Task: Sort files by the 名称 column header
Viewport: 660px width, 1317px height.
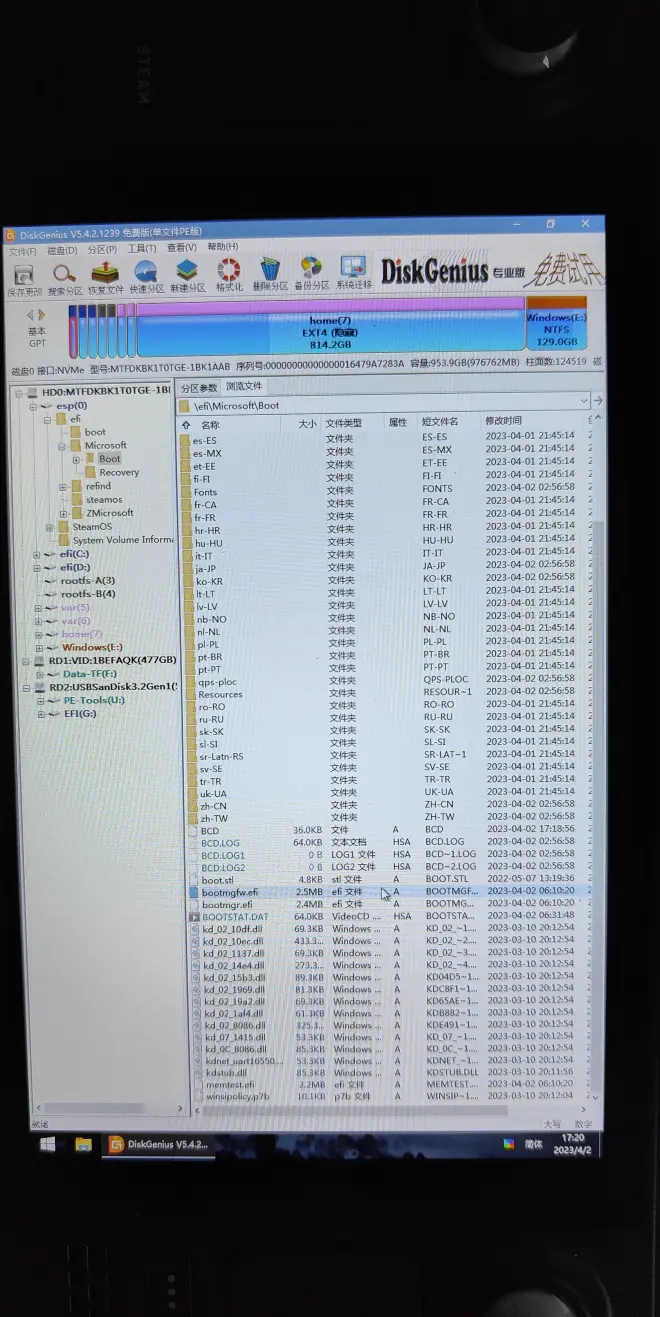Action: click(210, 425)
